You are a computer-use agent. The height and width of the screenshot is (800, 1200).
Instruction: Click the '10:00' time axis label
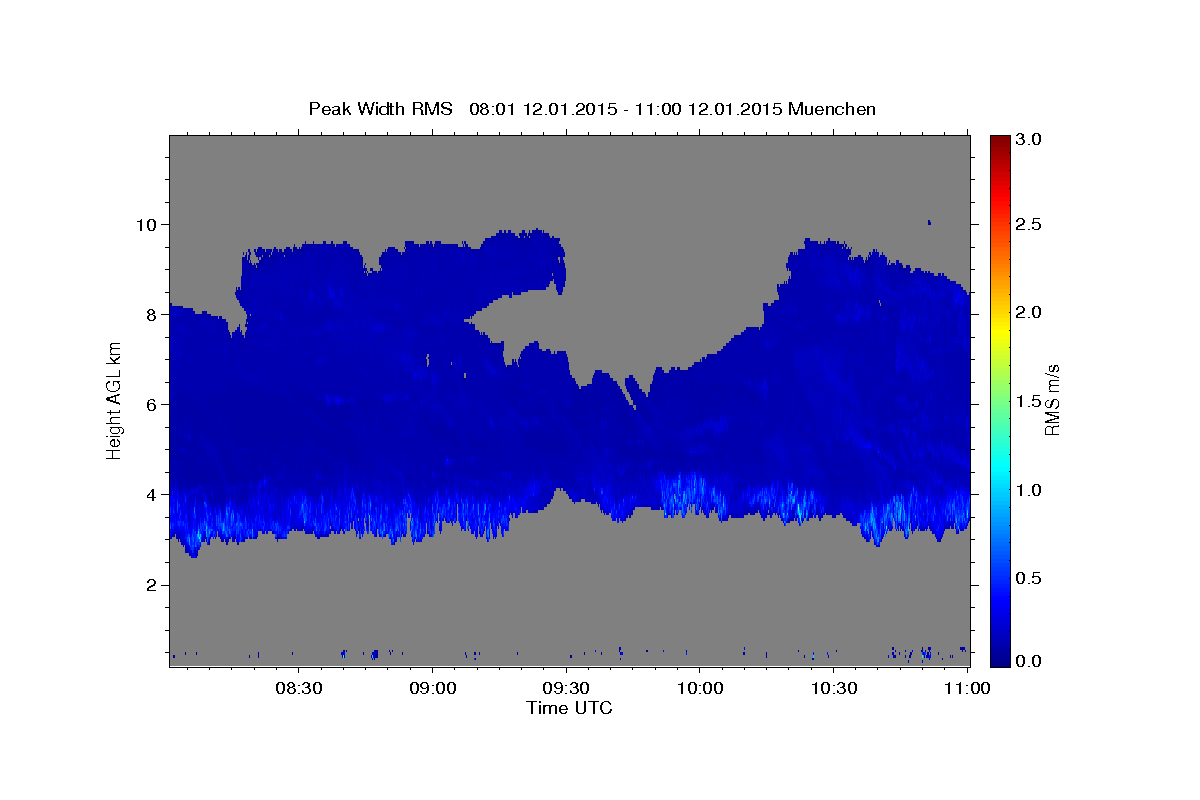coord(701,689)
